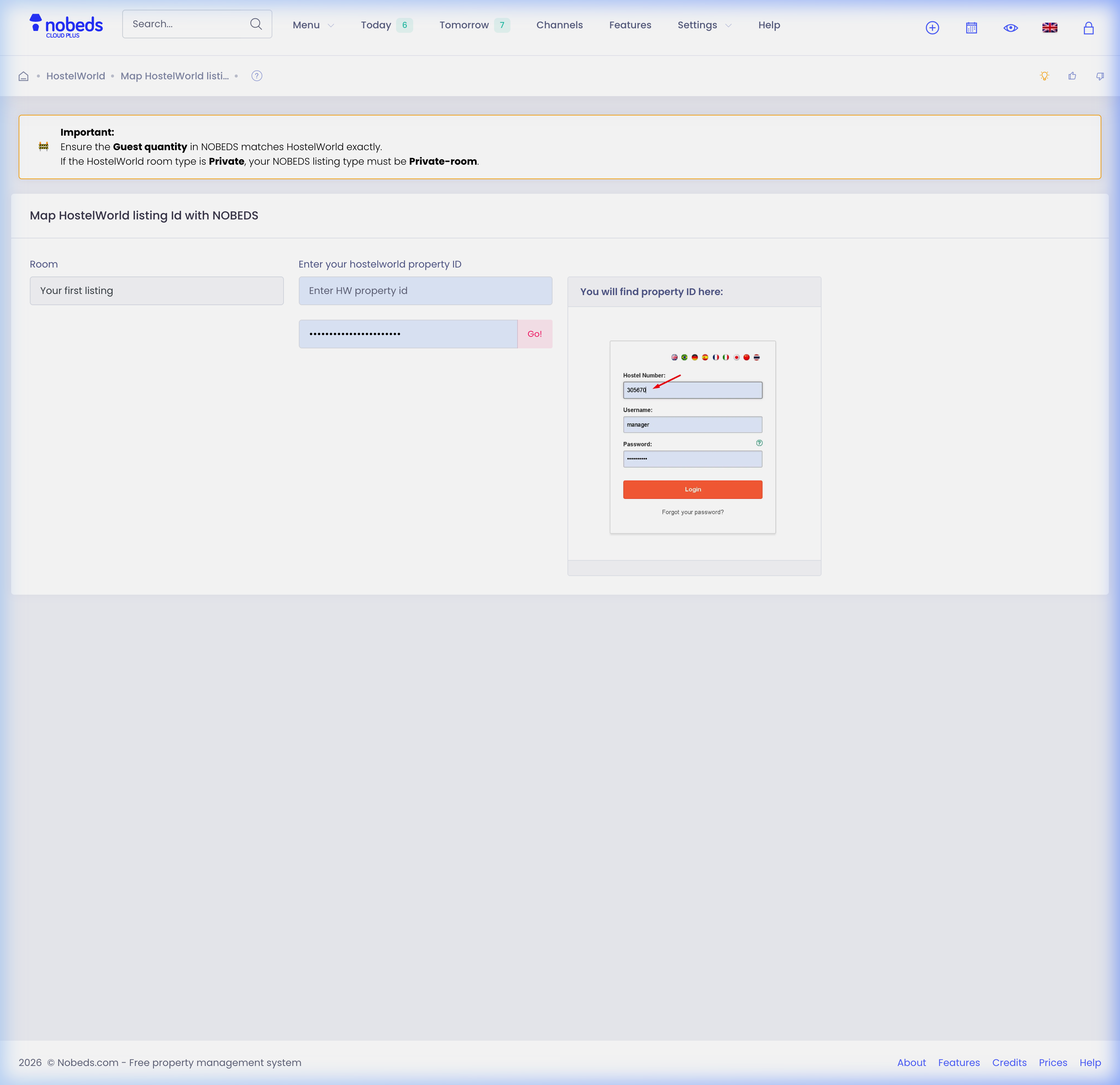
Task: Go to home via breadcrumb house icon
Action: click(x=23, y=76)
